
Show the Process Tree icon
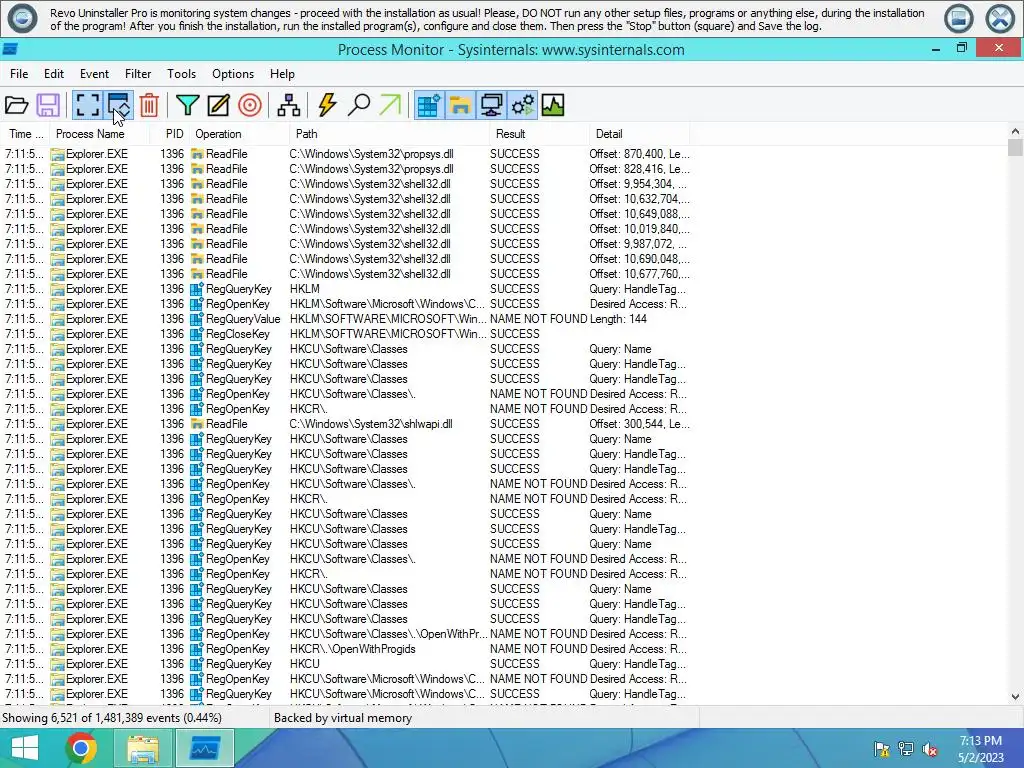tap(289, 105)
